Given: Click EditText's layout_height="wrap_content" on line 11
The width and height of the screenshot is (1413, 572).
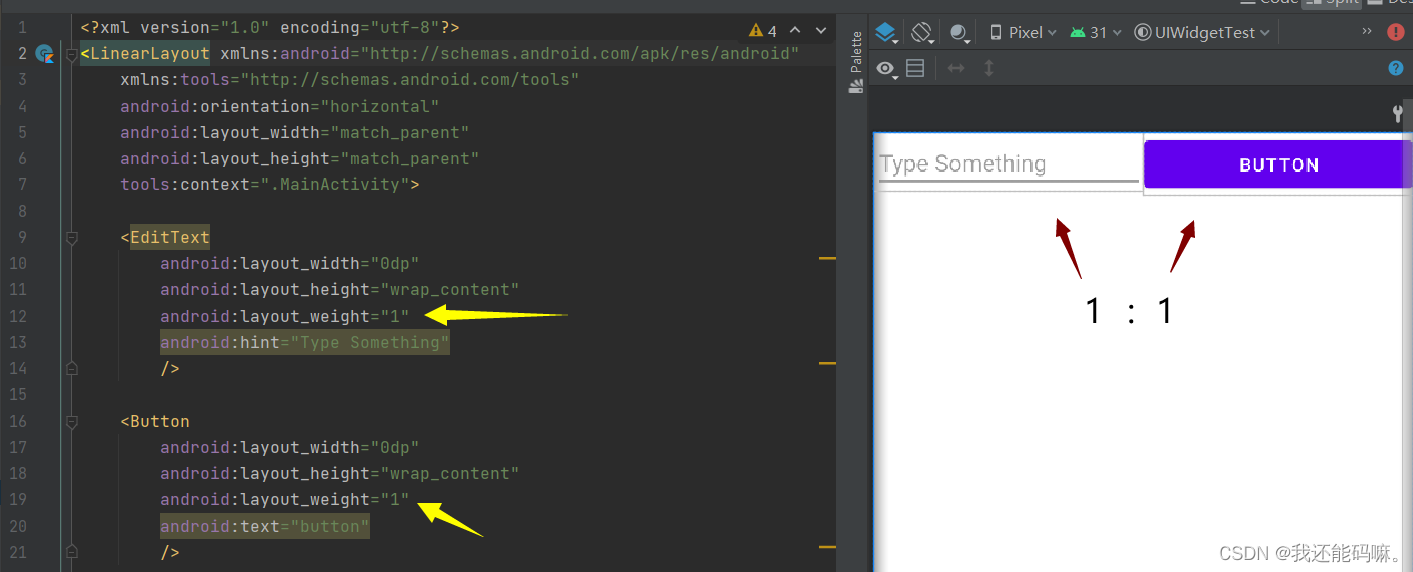Looking at the screenshot, I should (340, 290).
